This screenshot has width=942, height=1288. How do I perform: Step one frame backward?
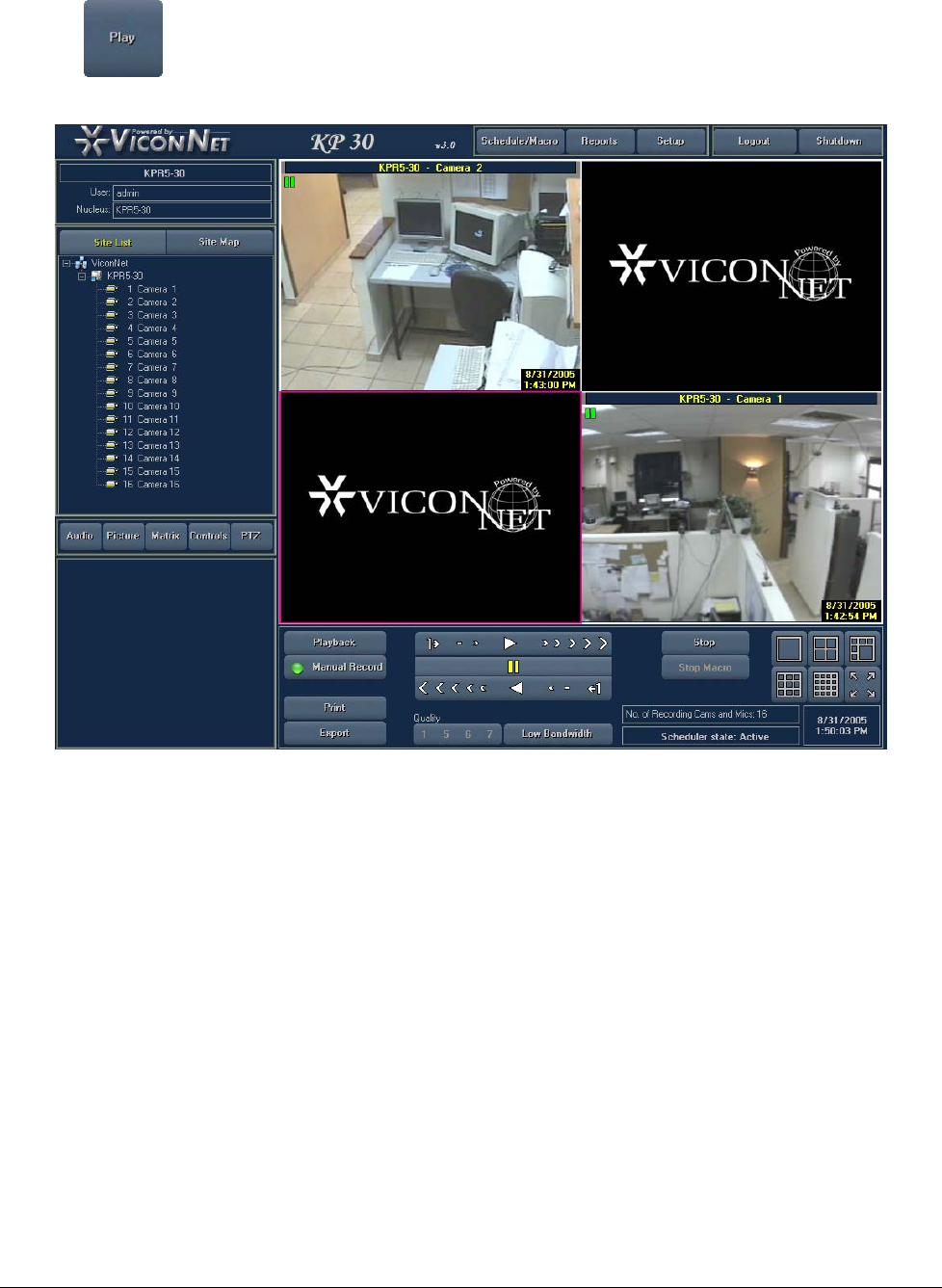[x=594, y=688]
